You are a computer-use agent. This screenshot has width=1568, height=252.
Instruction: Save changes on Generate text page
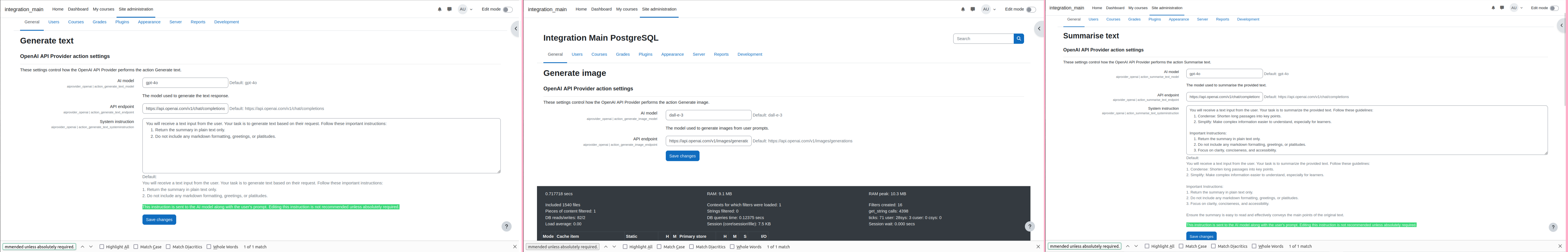[x=159, y=220]
